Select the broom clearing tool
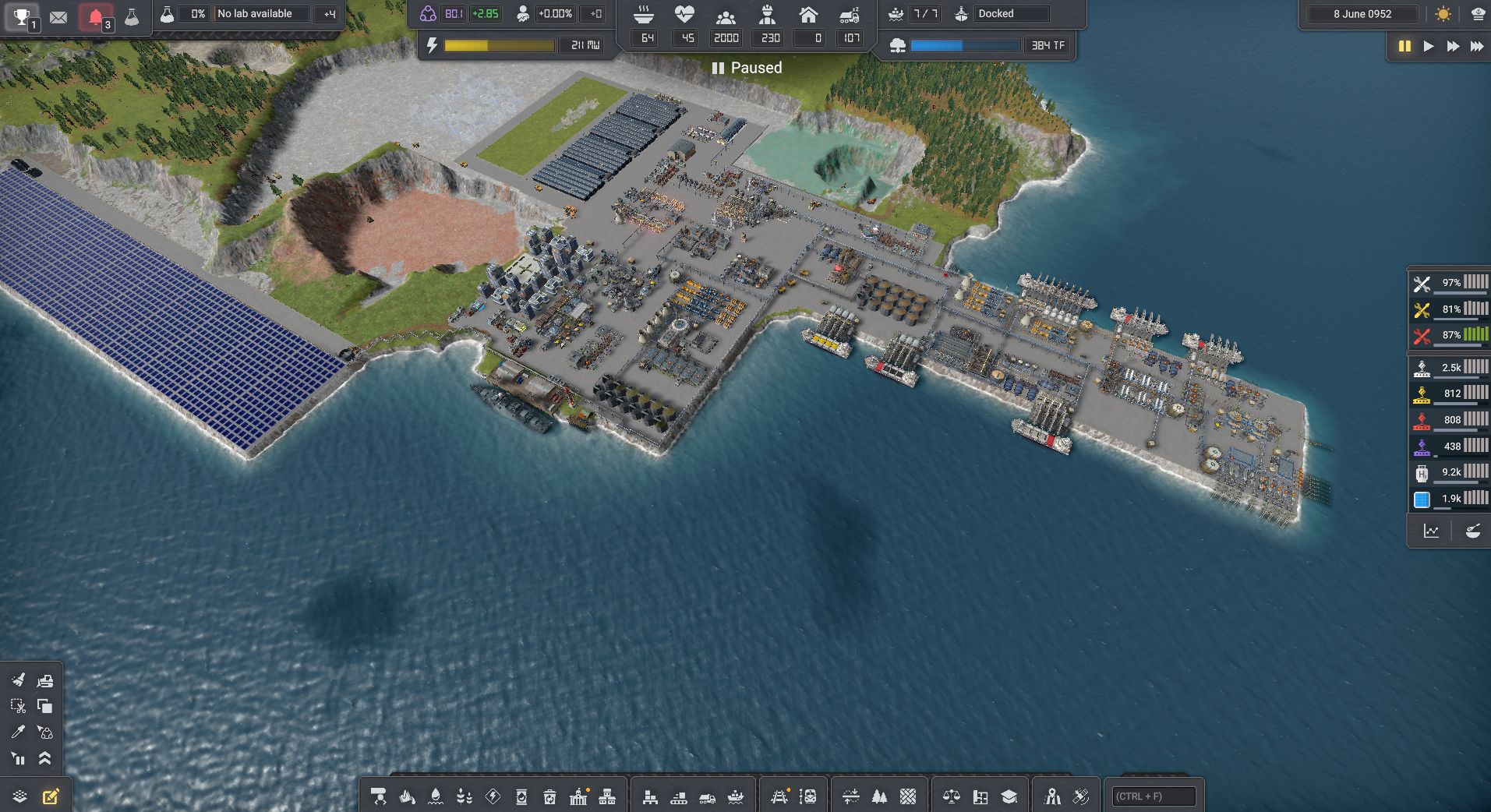1491x812 pixels. (x=19, y=680)
